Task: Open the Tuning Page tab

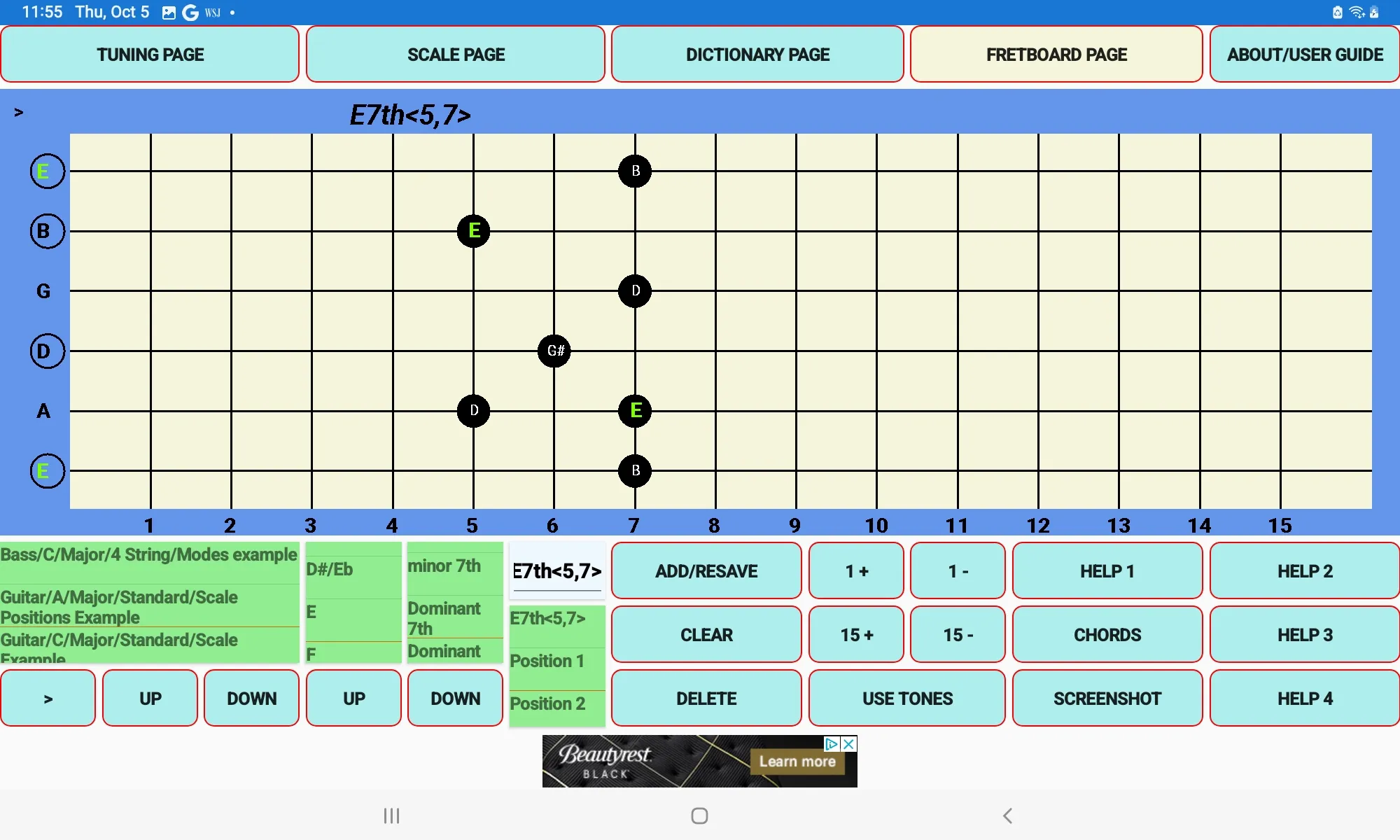Action: 150,55
